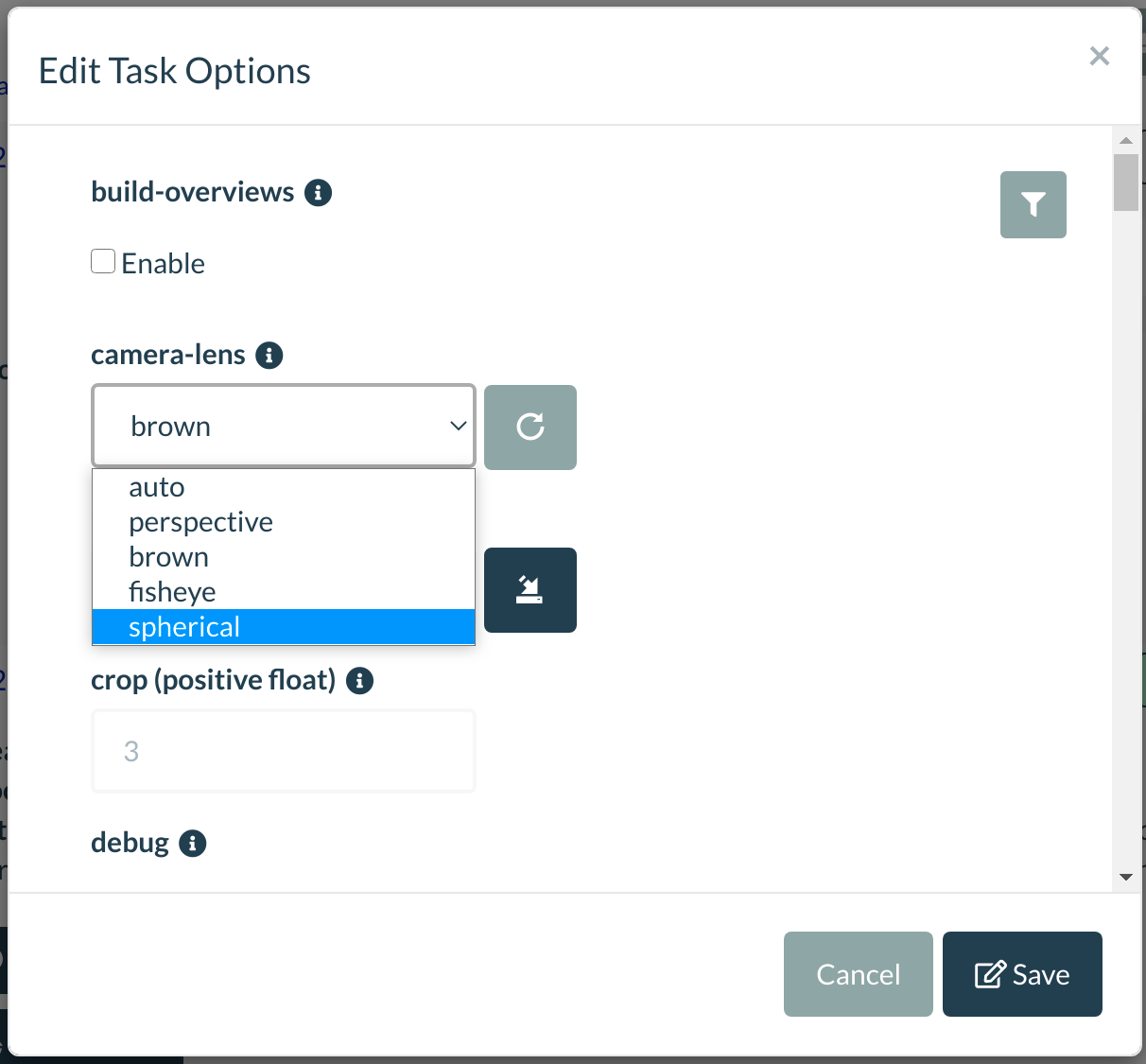Viewport: 1146px width, 1064px height.
Task: Collapse the camera-lens dropdown showing brown
Action: pos(283,427)
